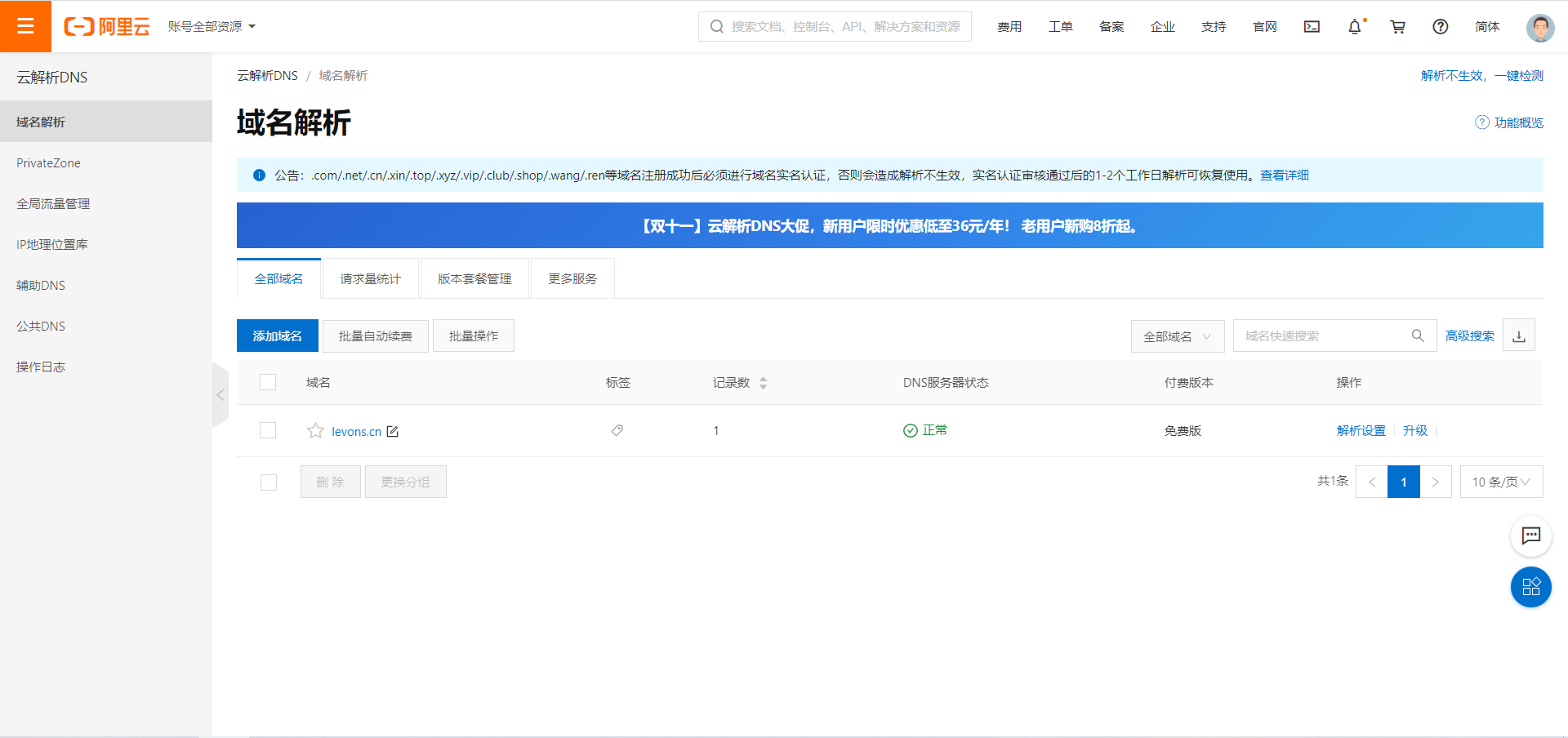Click the 添加域名 button
This screenshot has height=738, width=1568.
click(x=277, y=336)
